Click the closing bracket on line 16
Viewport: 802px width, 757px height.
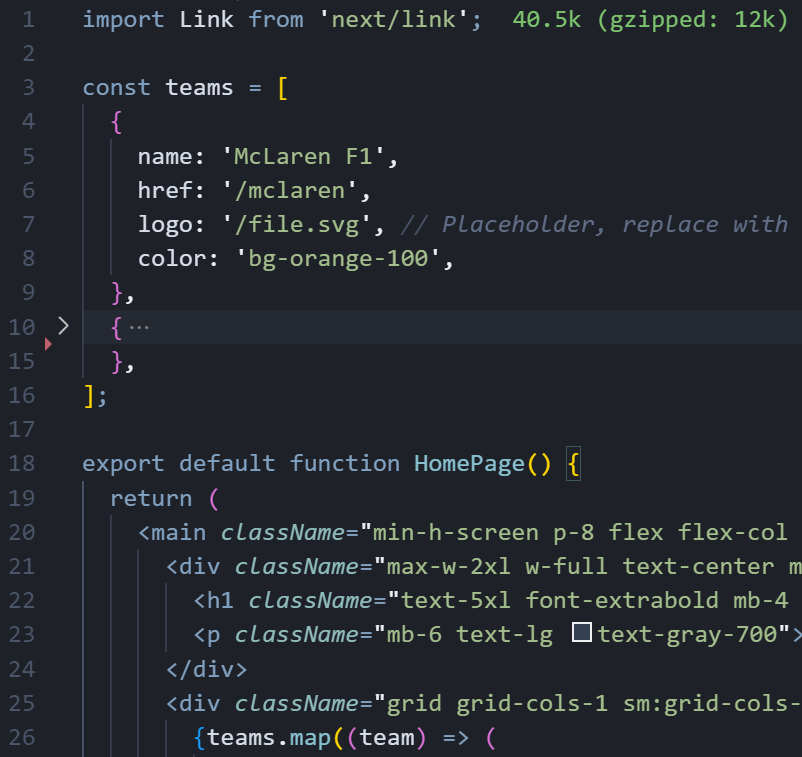point(89,395)
